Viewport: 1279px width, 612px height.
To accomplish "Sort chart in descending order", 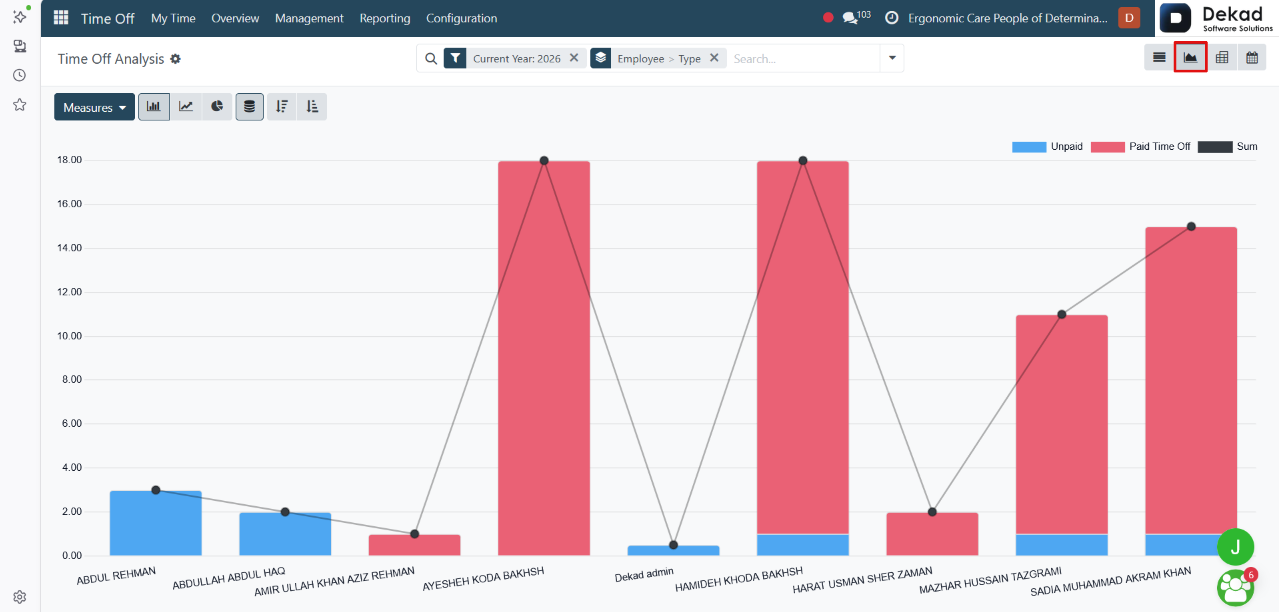I will pos(282,107).
